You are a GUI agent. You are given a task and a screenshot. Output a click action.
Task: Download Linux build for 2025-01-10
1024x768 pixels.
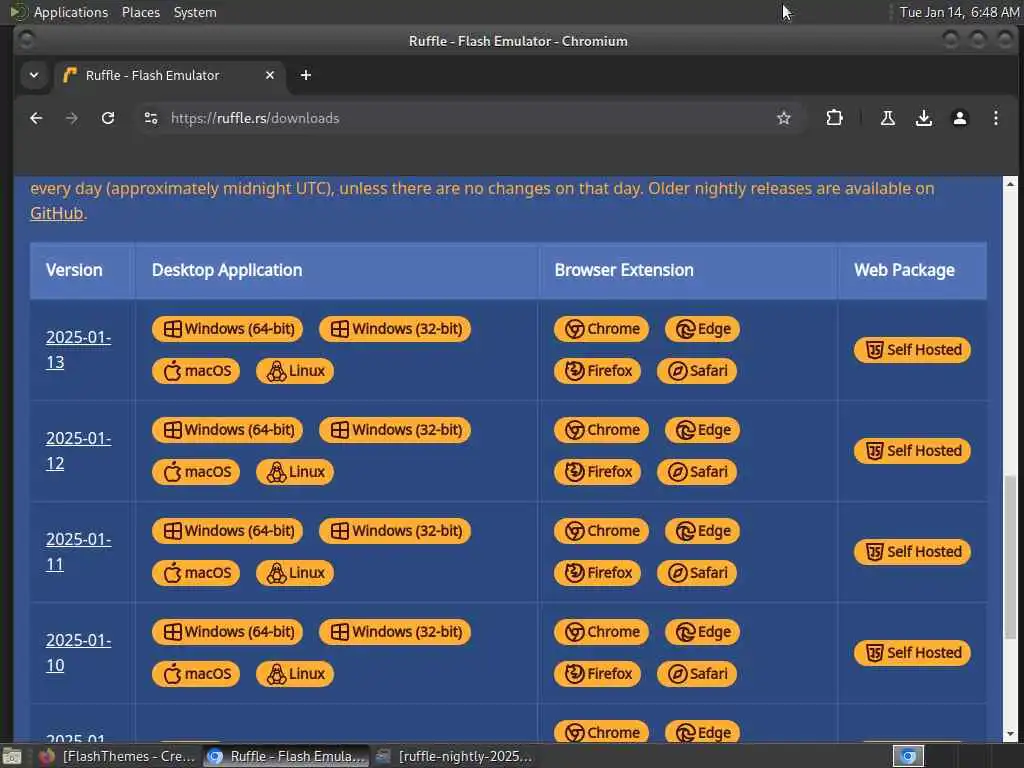coord(295,674)
